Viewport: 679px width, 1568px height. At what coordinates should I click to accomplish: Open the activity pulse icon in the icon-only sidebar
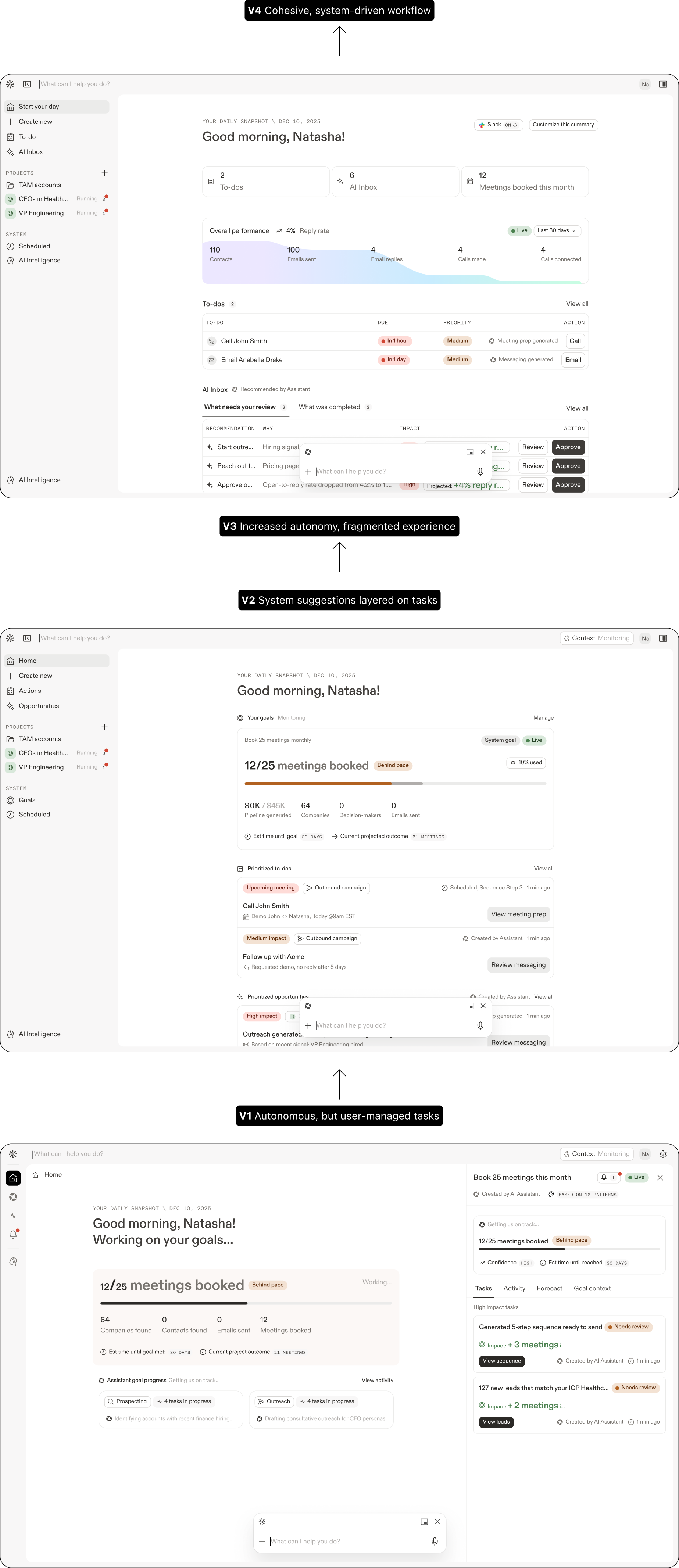pyautogui.click(x=13, y=1216)
